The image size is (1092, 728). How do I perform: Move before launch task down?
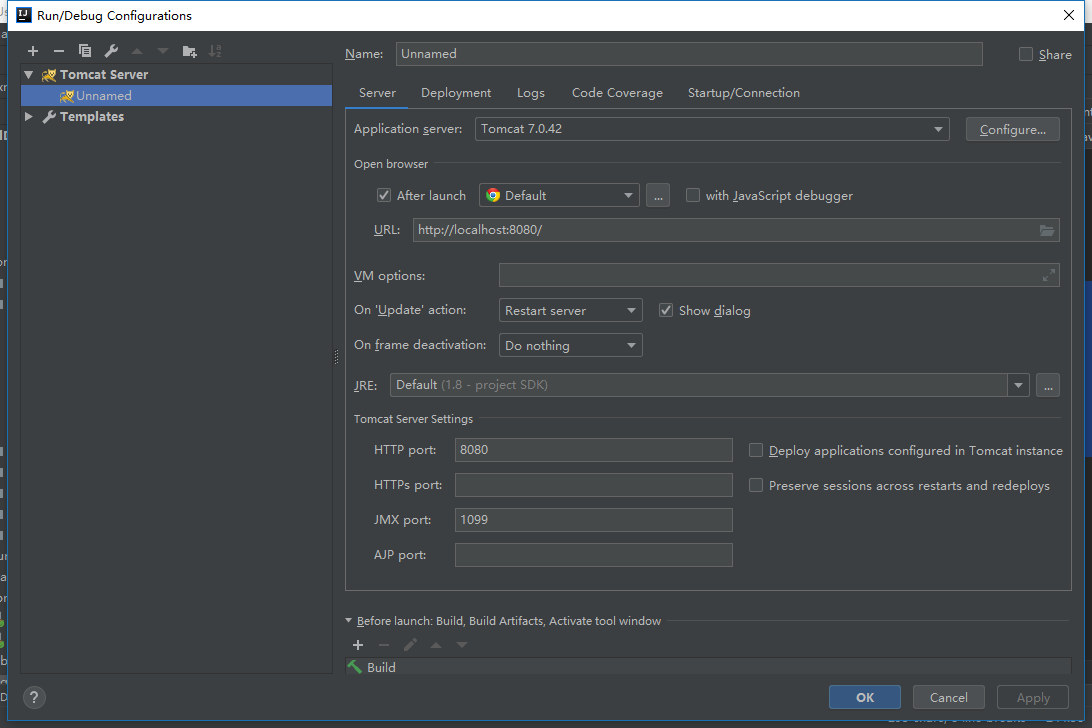(462, 645)
